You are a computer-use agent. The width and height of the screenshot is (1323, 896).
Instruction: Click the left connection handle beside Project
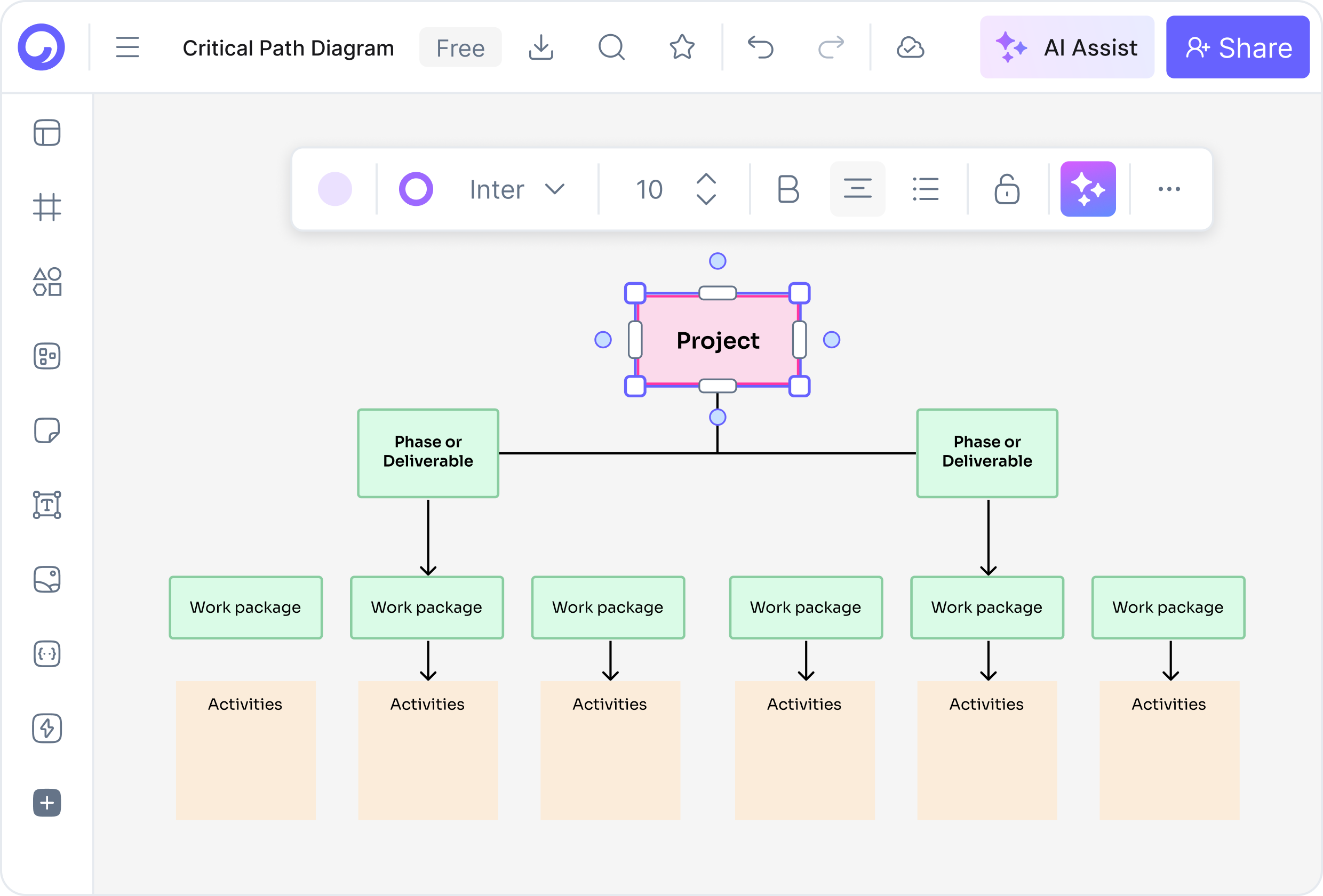click(x=603, y=340)
